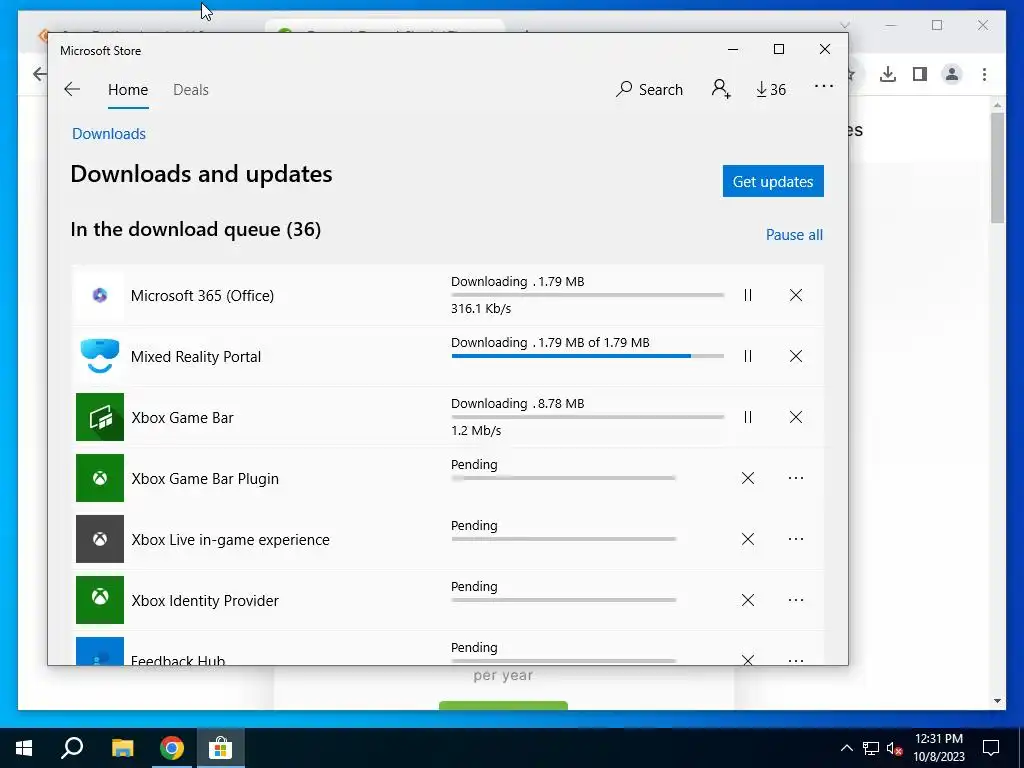The image size is (1024, 768).
Task: Cancel the Mixed Reality Portal download
Action: (795, 356)
